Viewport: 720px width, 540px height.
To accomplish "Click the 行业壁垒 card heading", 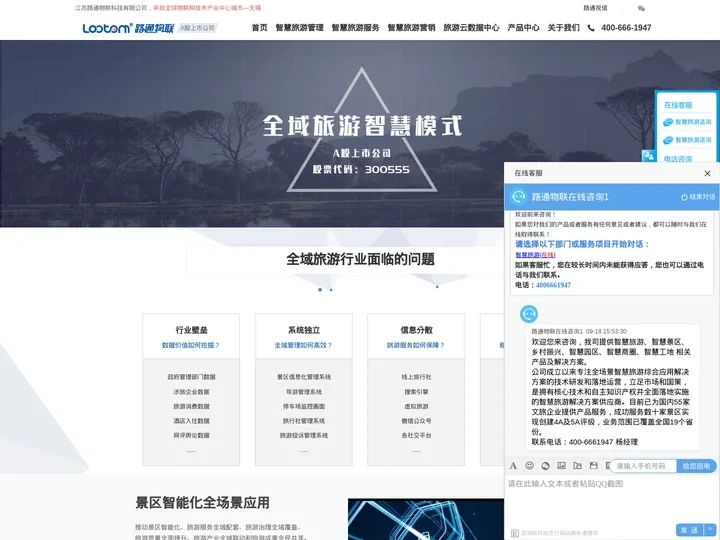I will 191,330.
